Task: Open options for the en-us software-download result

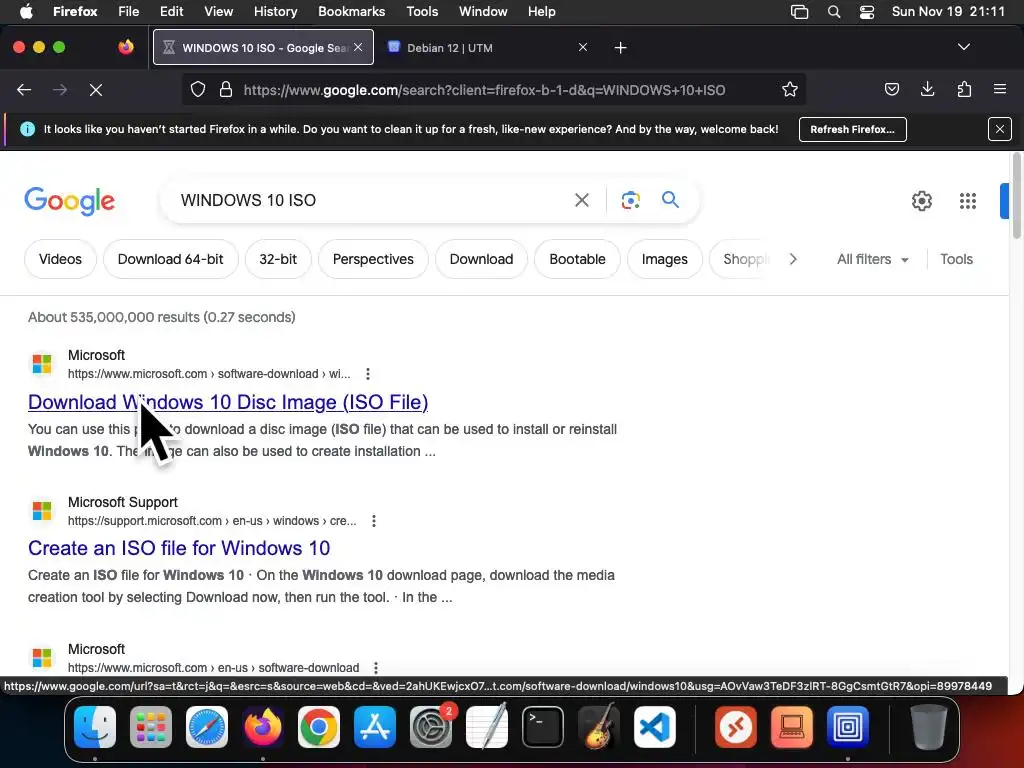Action: tap(376, 667)
